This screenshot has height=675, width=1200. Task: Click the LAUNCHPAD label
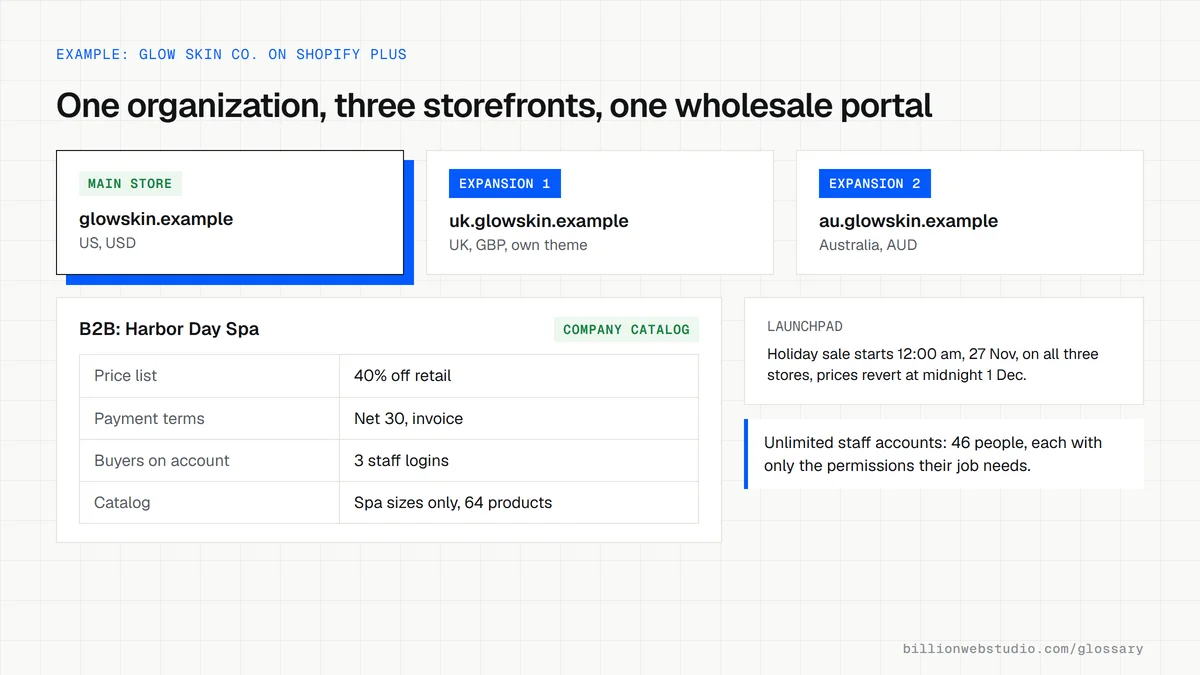(x=805, y=327)
